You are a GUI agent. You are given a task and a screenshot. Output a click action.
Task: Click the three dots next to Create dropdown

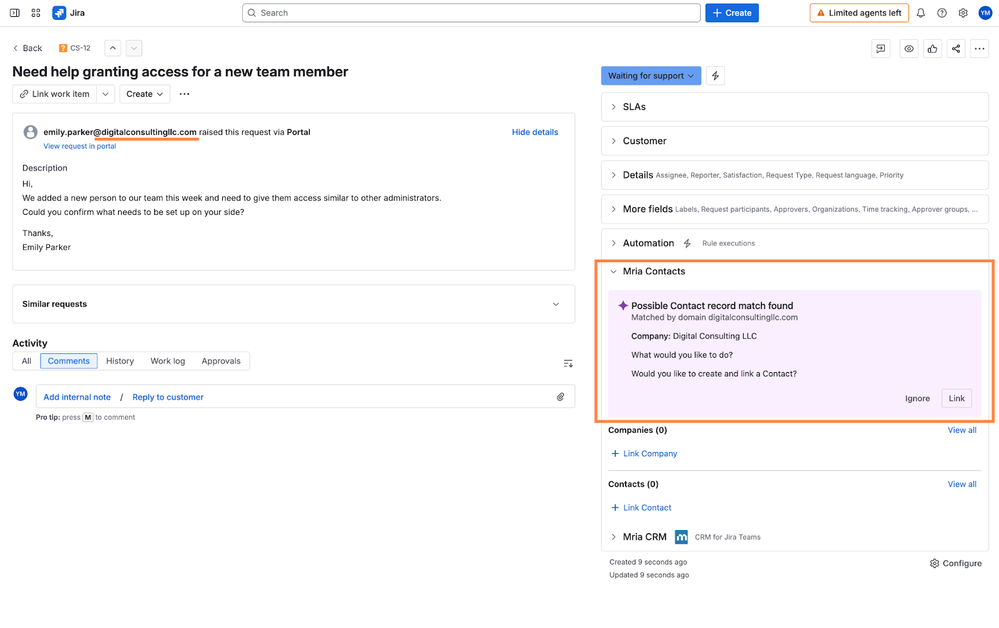coord(184,94)
